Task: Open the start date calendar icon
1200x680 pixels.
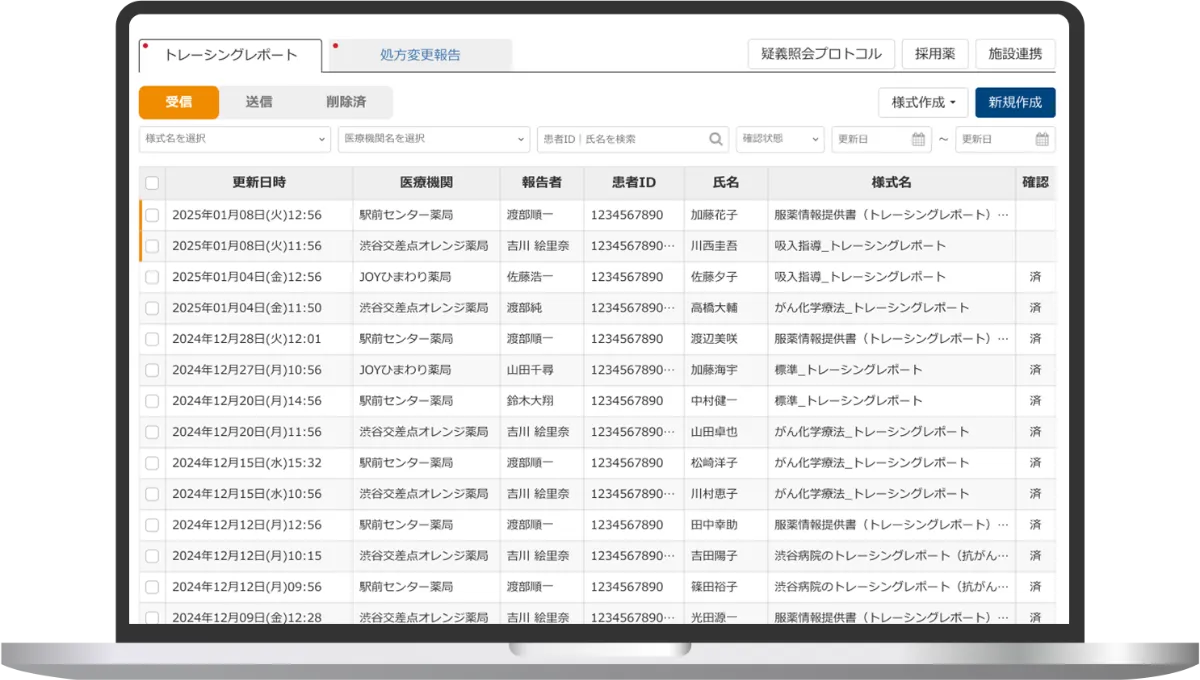Action: [920, 140]
